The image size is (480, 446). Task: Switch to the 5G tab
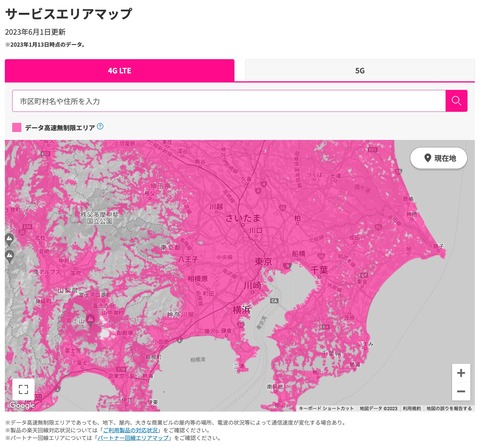360,70
